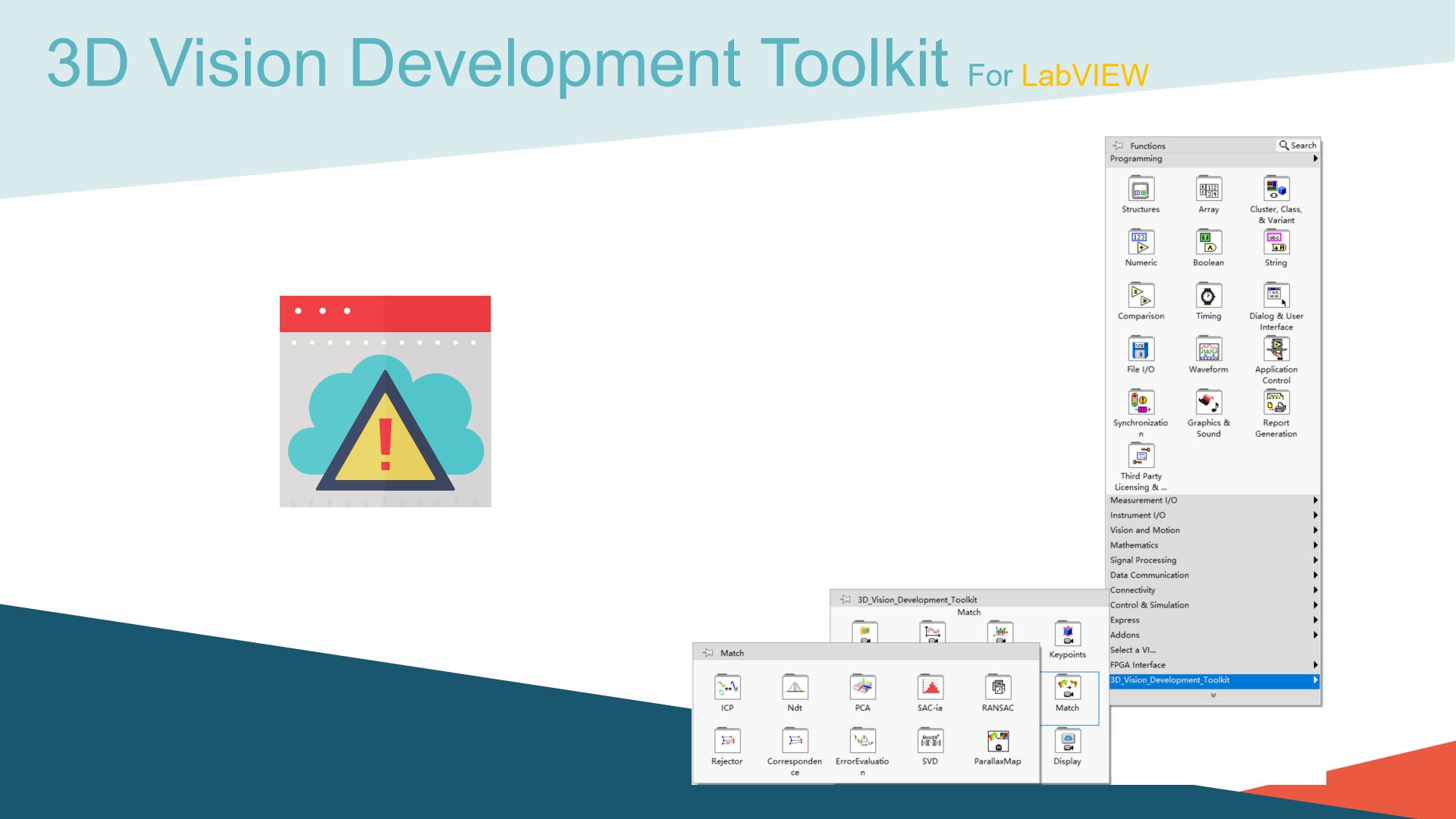Screen dimensions: 1456x819
Task: Expand the FPGA Interface submenu
Action: (1314, 664)
